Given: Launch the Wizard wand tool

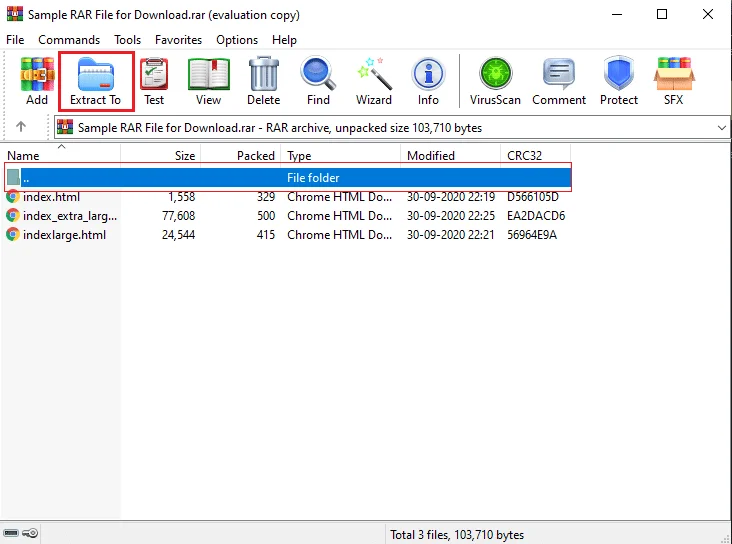Looking at the screenshot, I should click(x=374, y=74).
